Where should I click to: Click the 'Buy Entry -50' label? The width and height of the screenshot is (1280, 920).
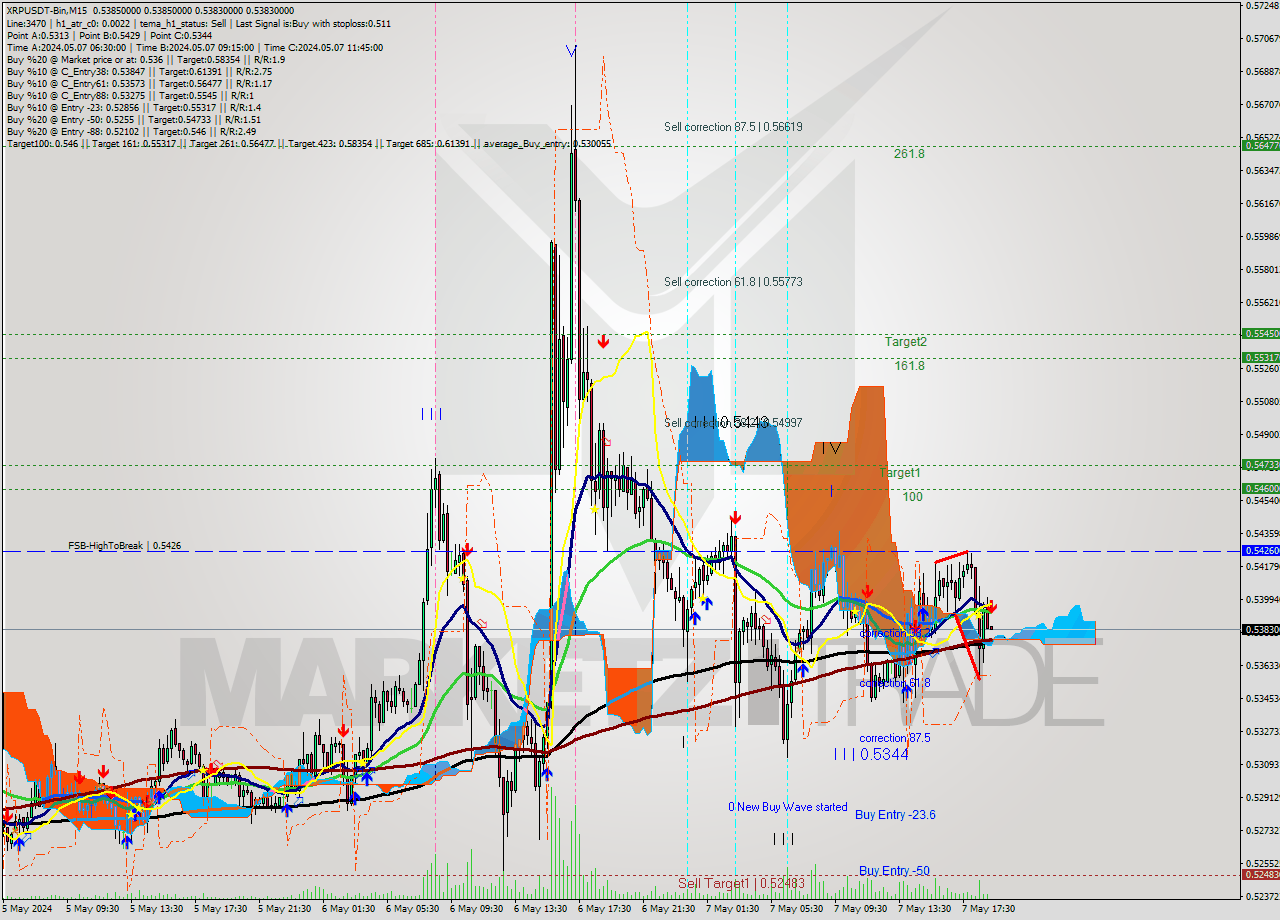[894, 871]
